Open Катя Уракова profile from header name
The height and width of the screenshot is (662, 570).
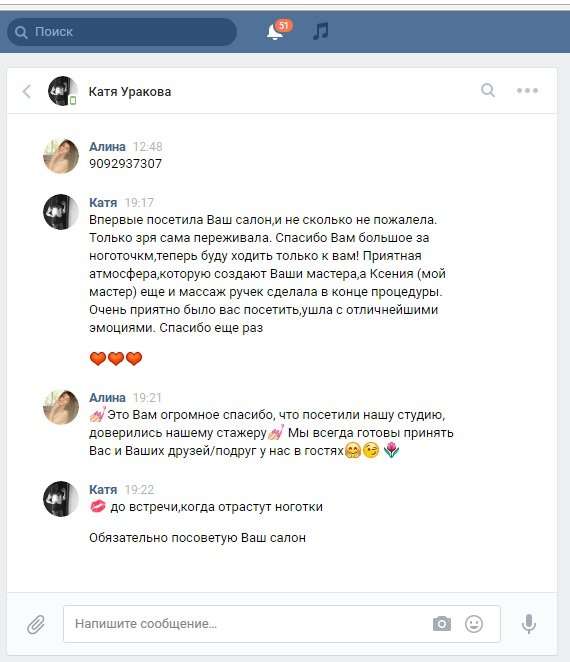130,92
